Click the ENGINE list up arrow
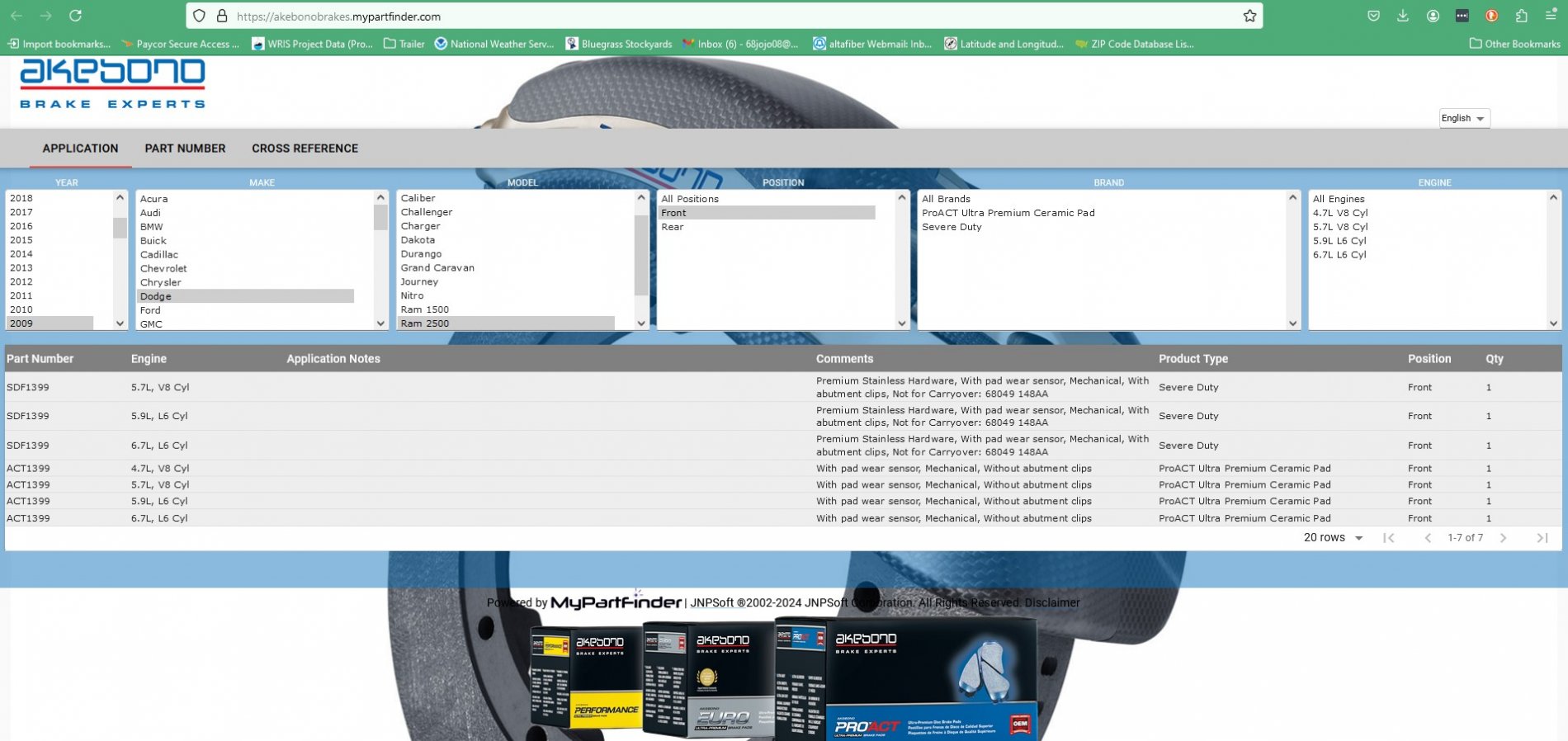Viewport: 1568px width, 741px height. [1553, 197]
